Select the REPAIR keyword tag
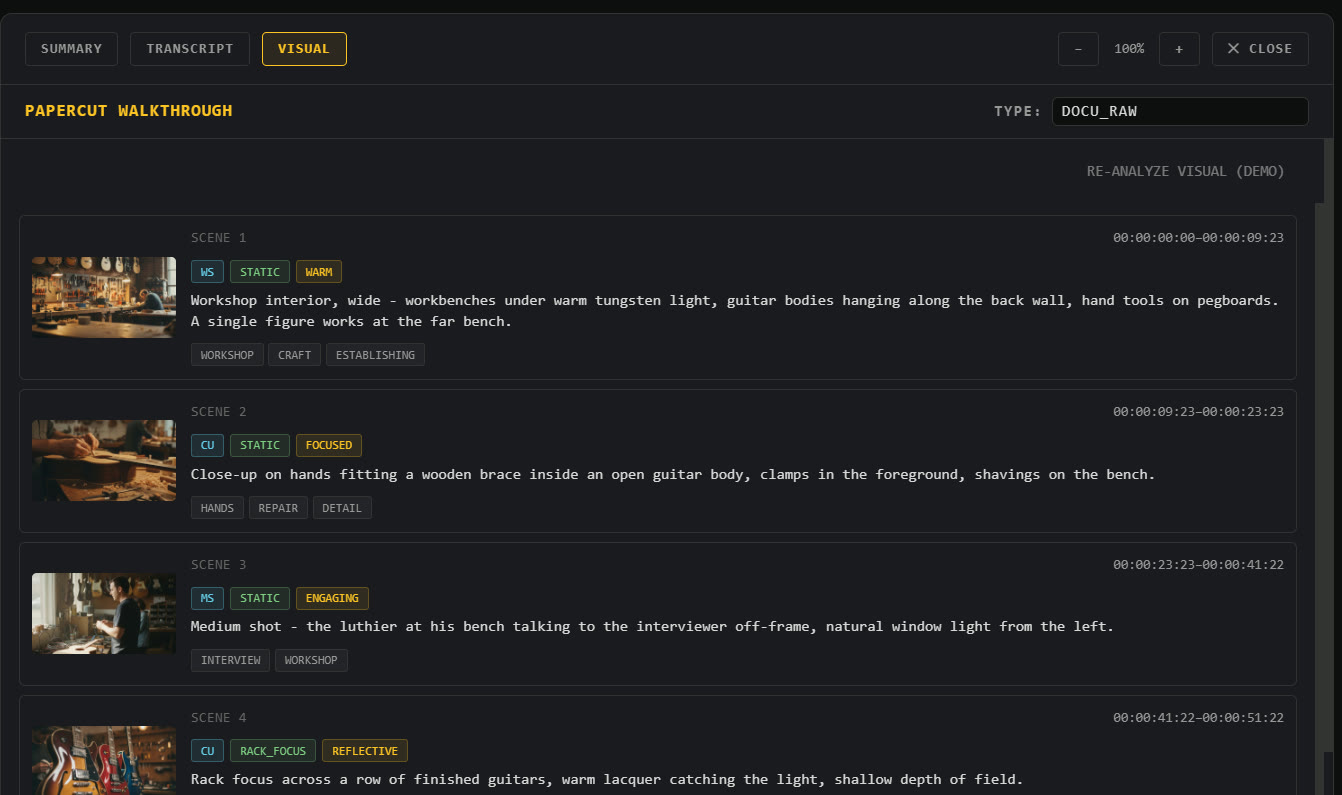Image resolution: width=1342 pixels, height=795 pixels. click(278, 508)
